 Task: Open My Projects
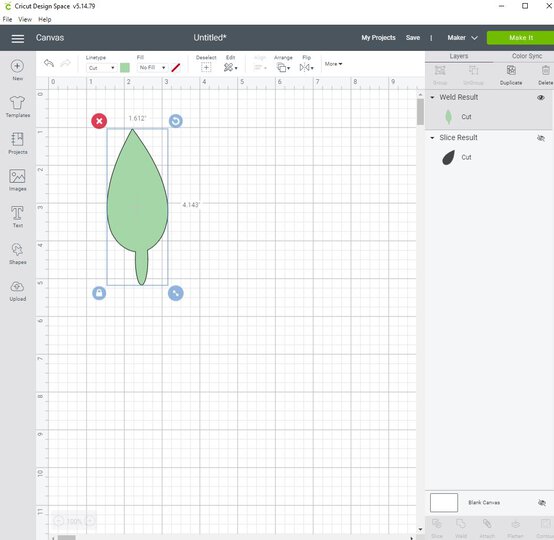coord(378,38)
